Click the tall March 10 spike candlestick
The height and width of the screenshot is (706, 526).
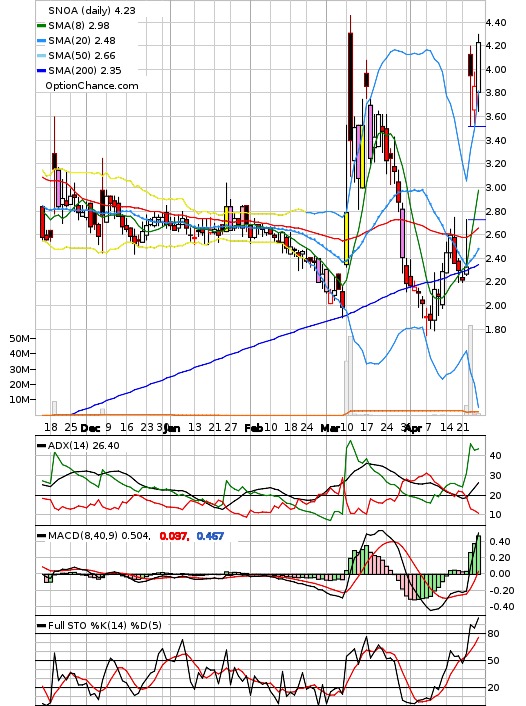(350, 86)
